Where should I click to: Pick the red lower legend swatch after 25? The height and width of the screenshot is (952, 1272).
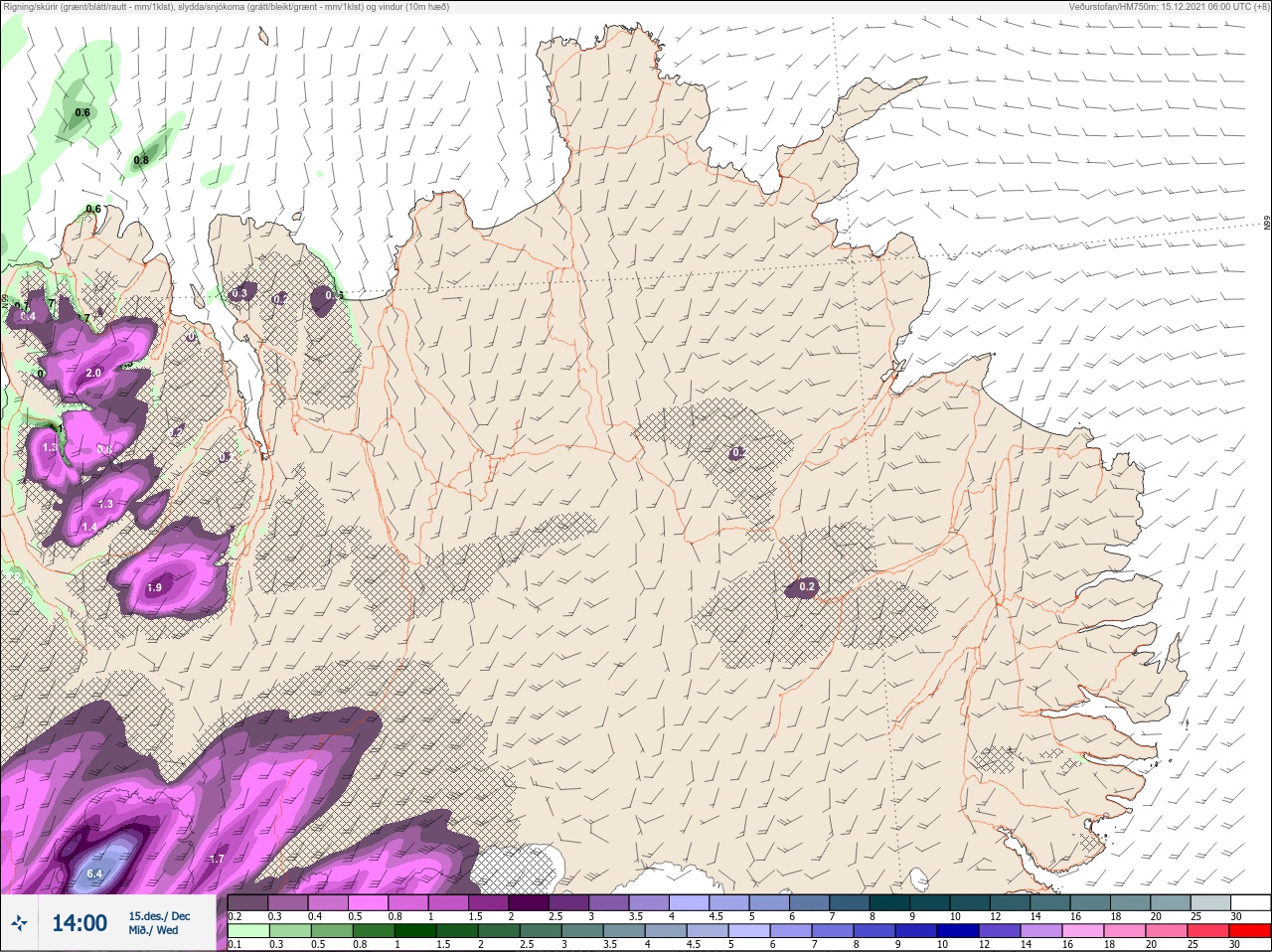(x=1251, y=931)
